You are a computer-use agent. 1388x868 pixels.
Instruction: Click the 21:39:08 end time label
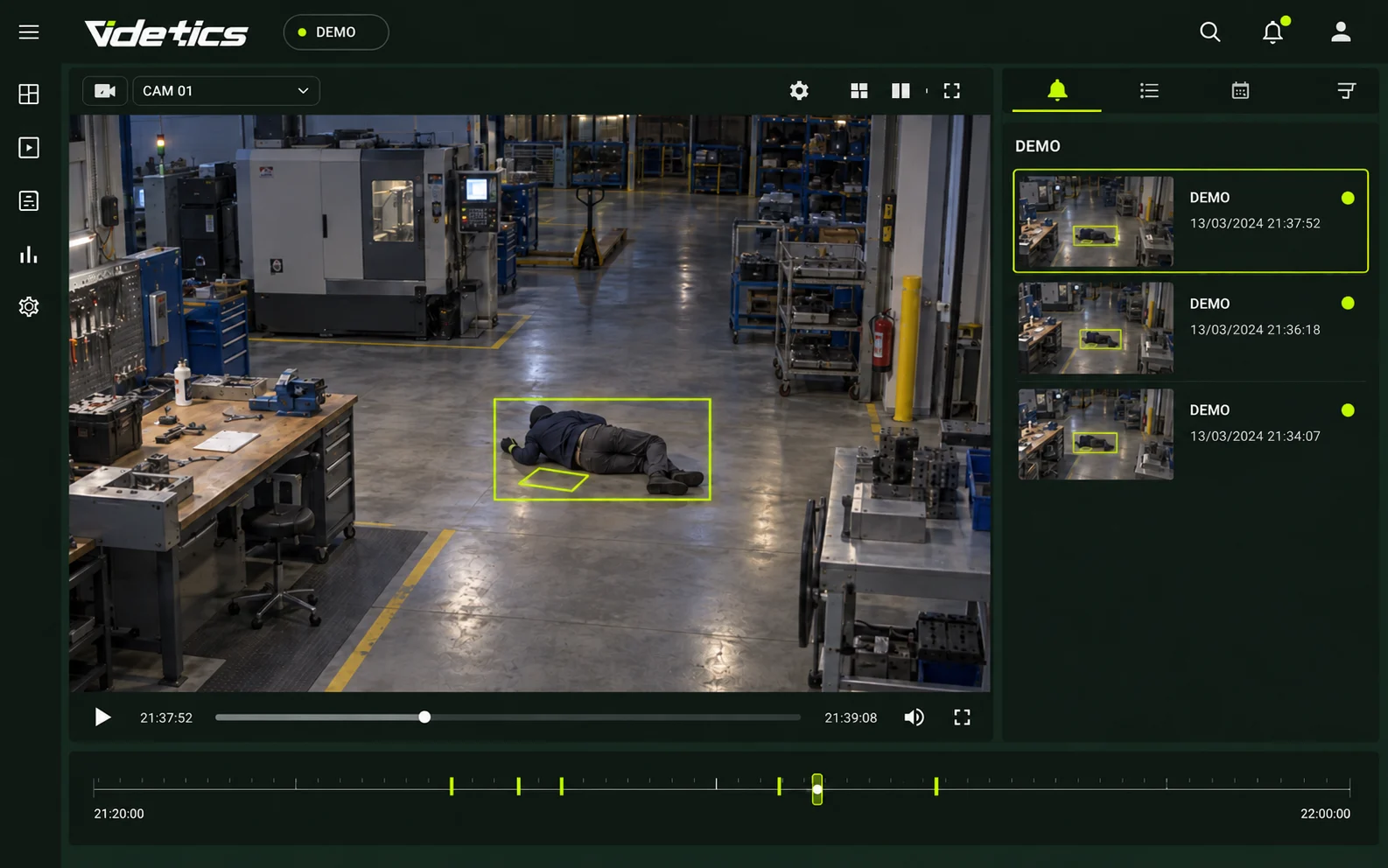pyautogui.click(x=851, y=717)
